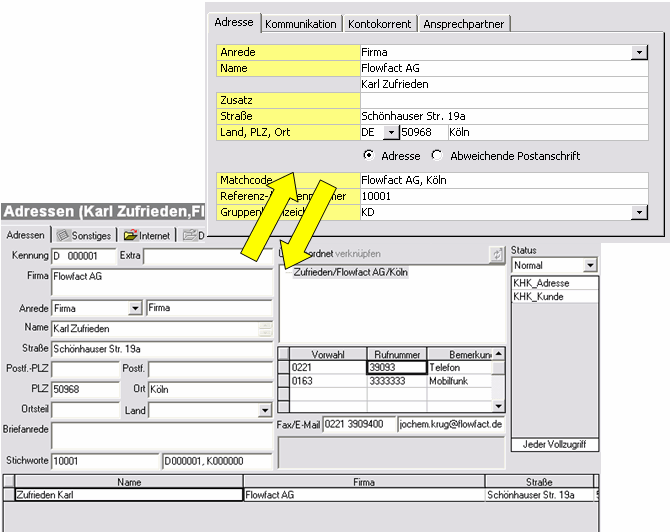Click the empty Ortsteil field
This screenshot has width=670, height=532.
click(85, 410)
